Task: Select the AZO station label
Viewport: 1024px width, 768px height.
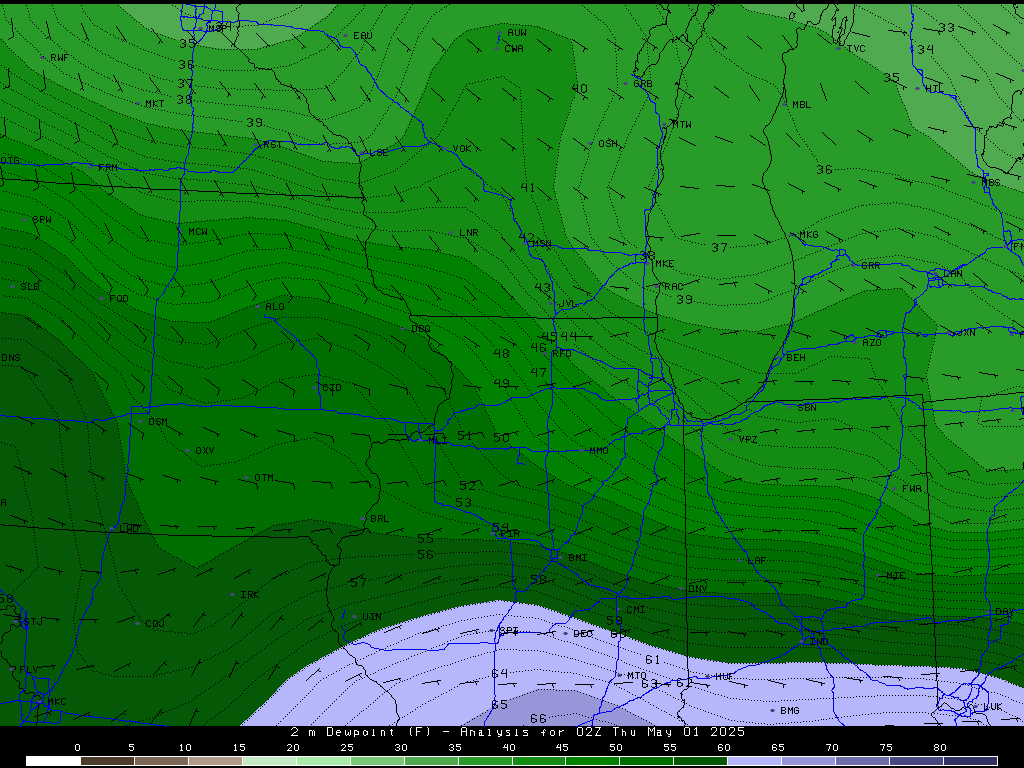Action: point(872,343)
